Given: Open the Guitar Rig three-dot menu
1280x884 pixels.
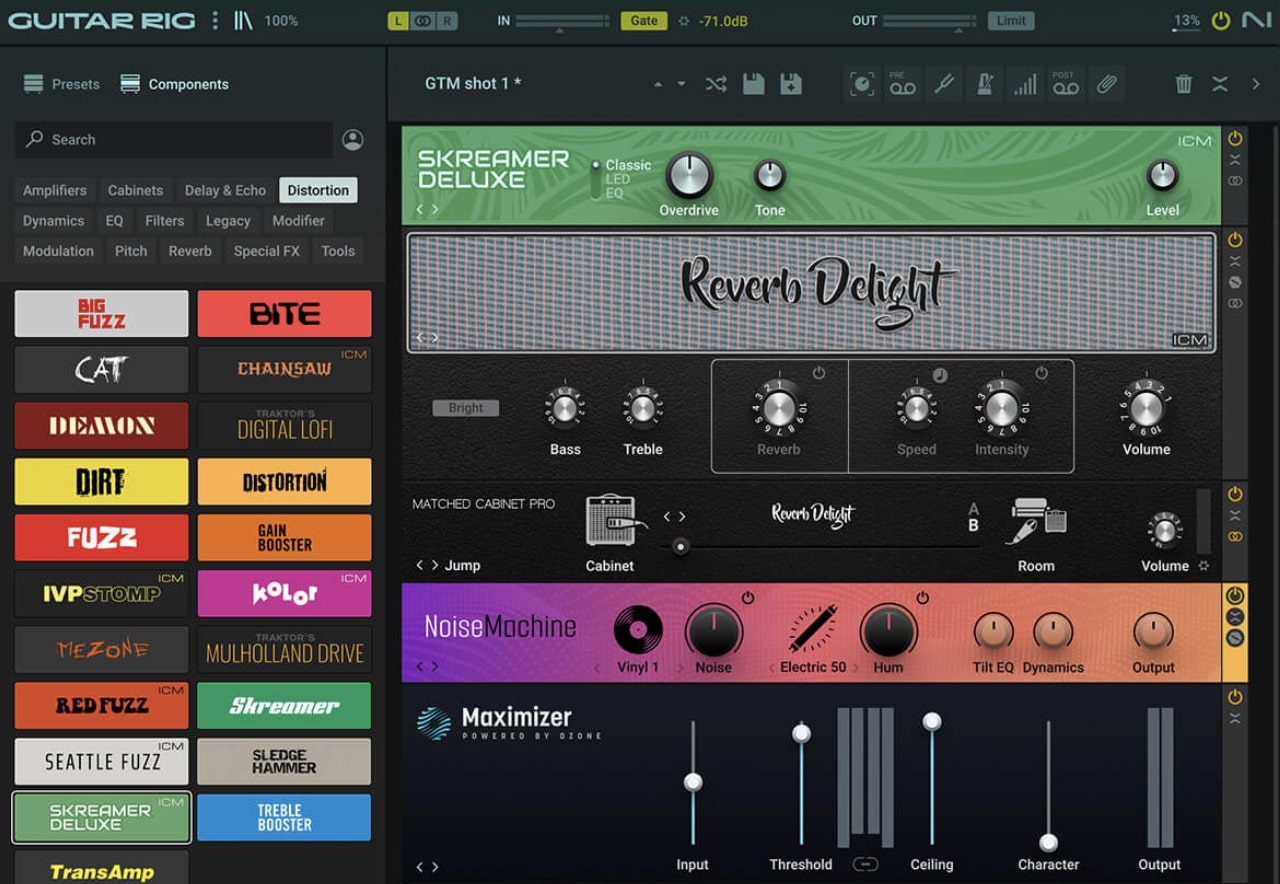Looking at the screenshot, I should 215,20.
